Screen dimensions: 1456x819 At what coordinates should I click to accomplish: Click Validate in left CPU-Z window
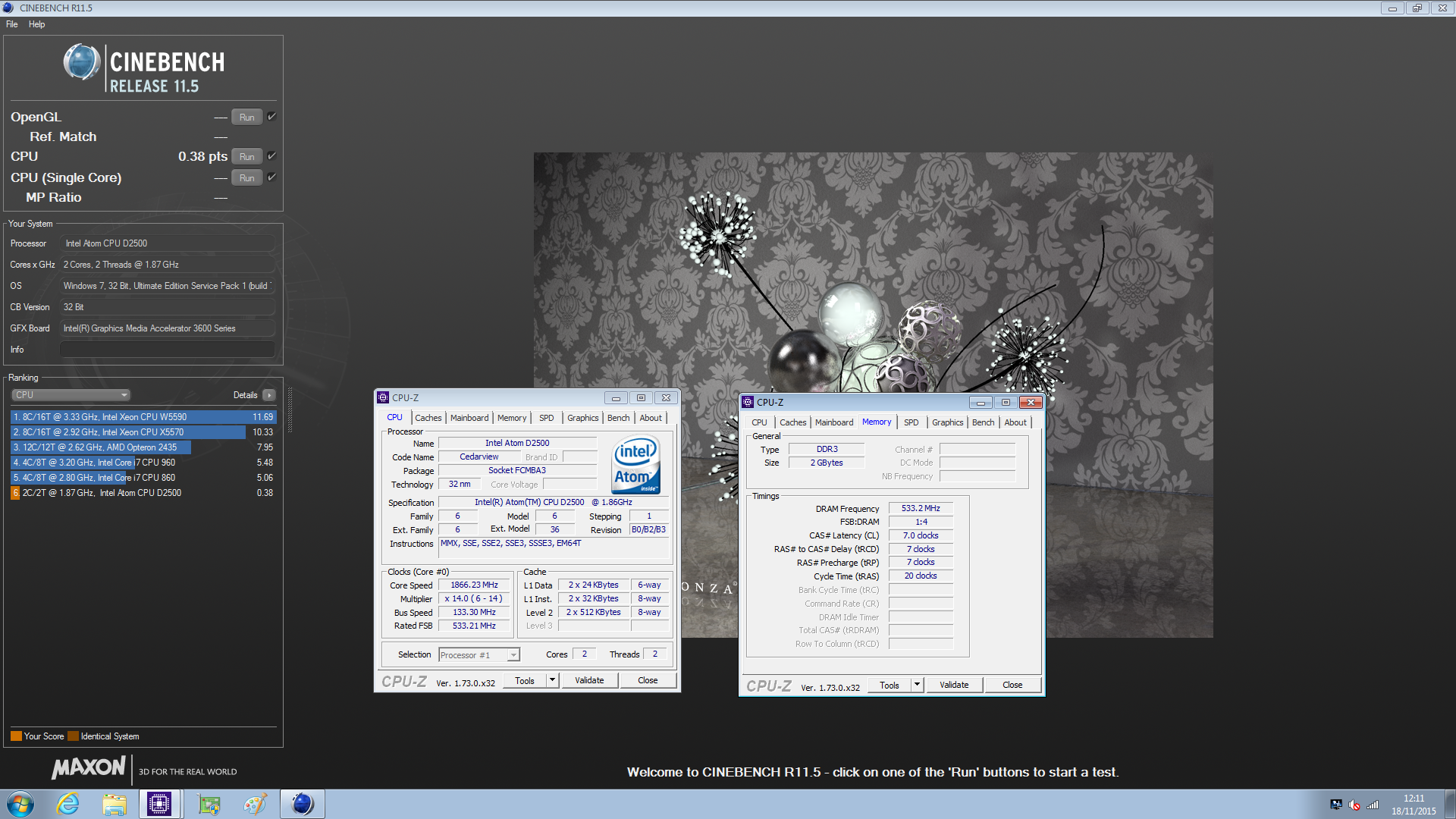coord(589,681)
